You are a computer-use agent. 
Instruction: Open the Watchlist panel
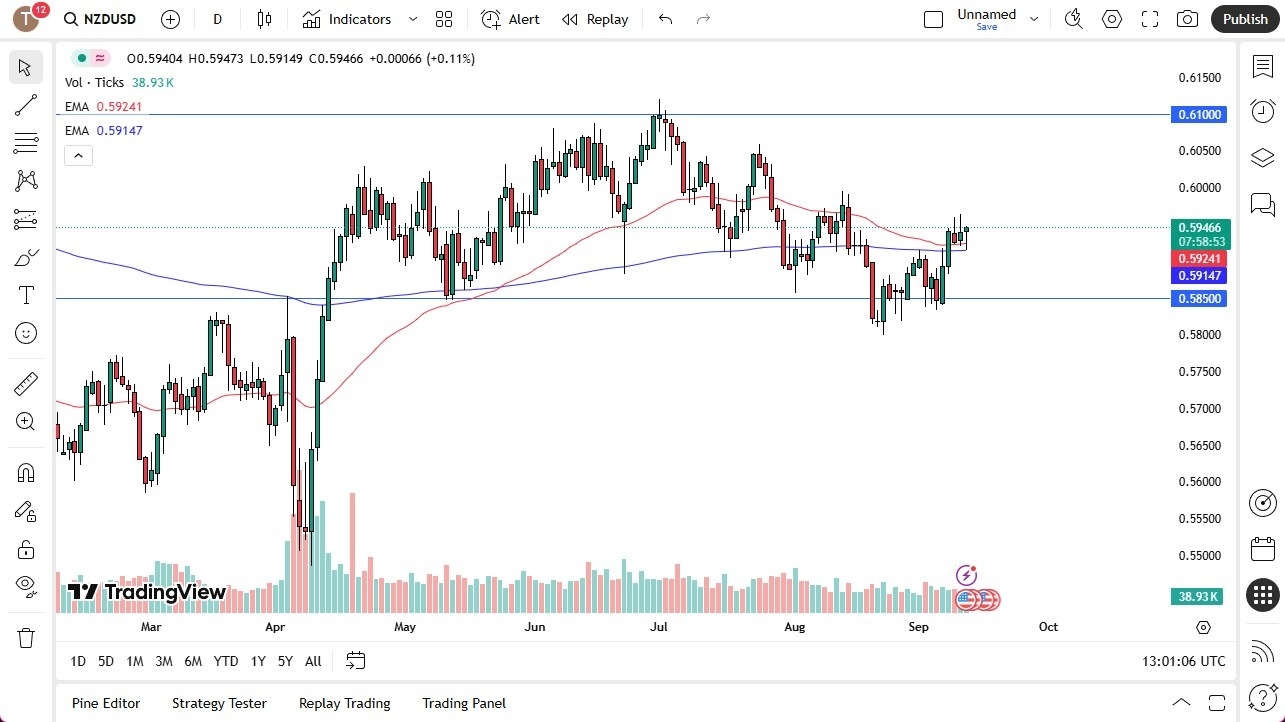1262,66
